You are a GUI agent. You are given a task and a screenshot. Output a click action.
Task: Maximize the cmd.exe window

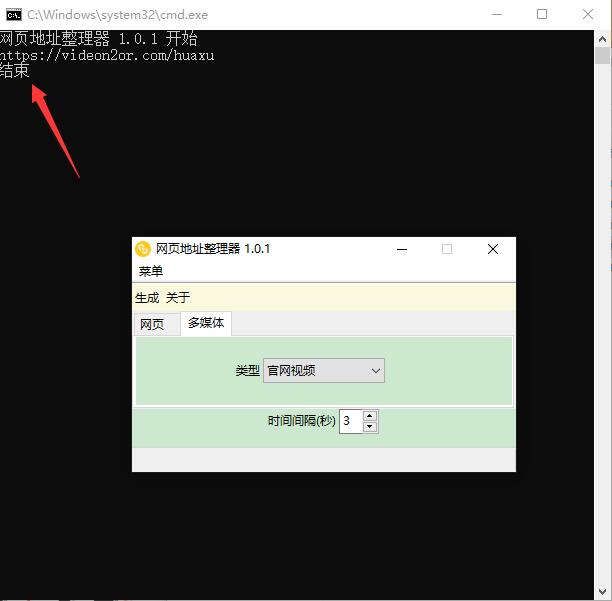click(x=542, y=14)
